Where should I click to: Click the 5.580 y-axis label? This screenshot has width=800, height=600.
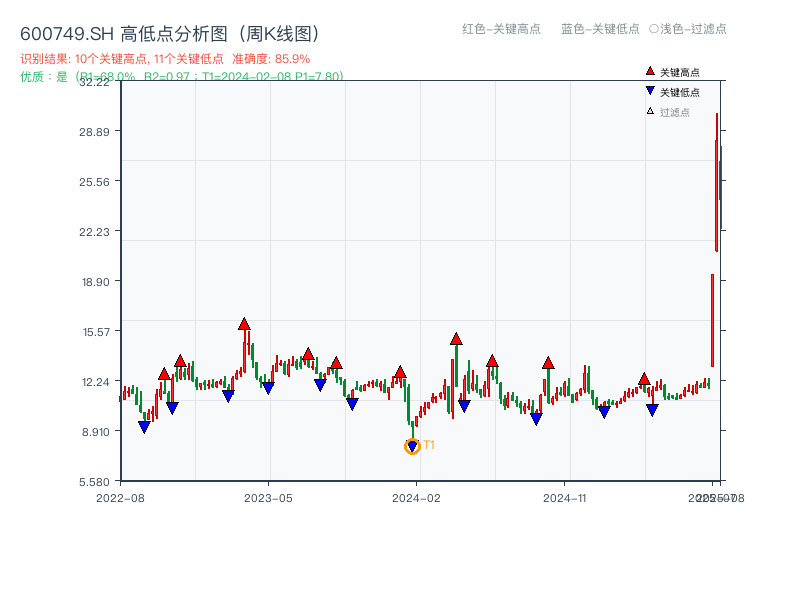[94, 482]
